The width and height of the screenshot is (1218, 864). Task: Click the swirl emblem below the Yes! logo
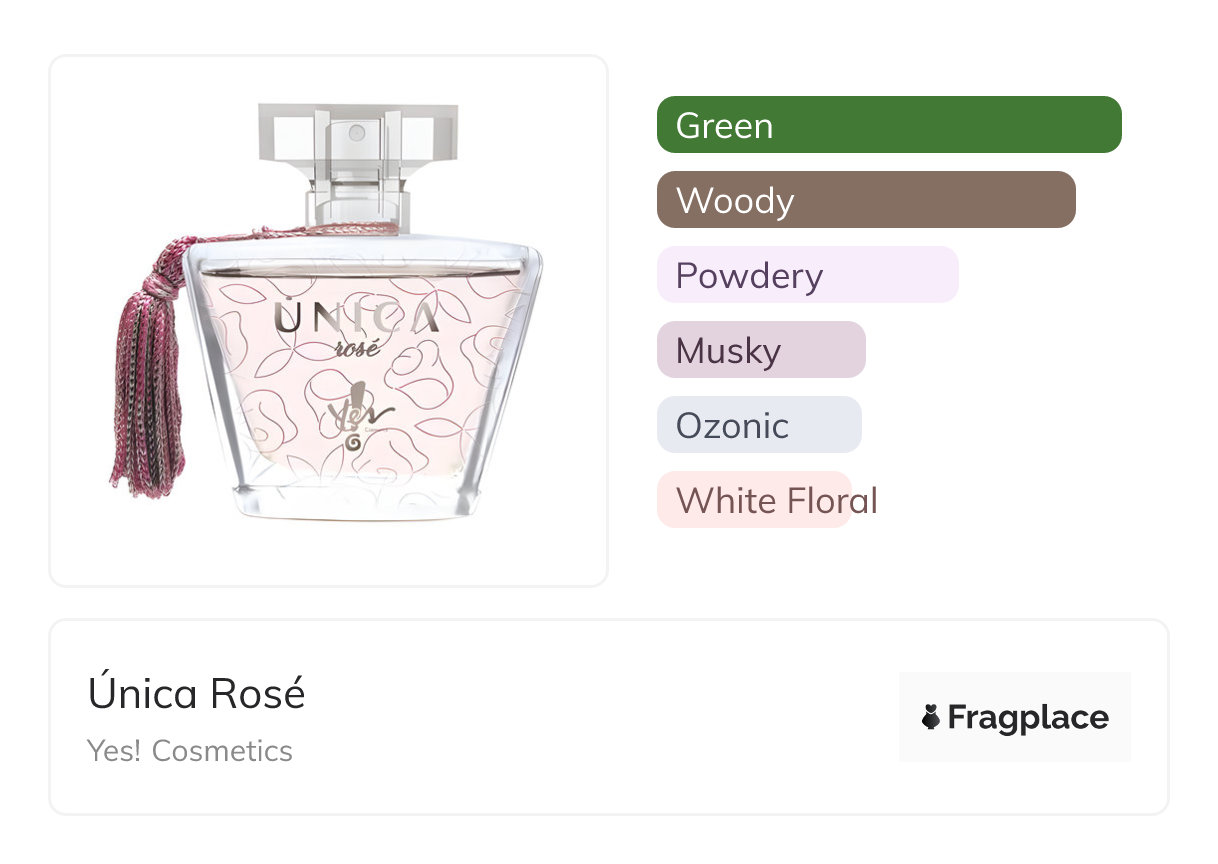pyautogui.click(x=352, y=441)
